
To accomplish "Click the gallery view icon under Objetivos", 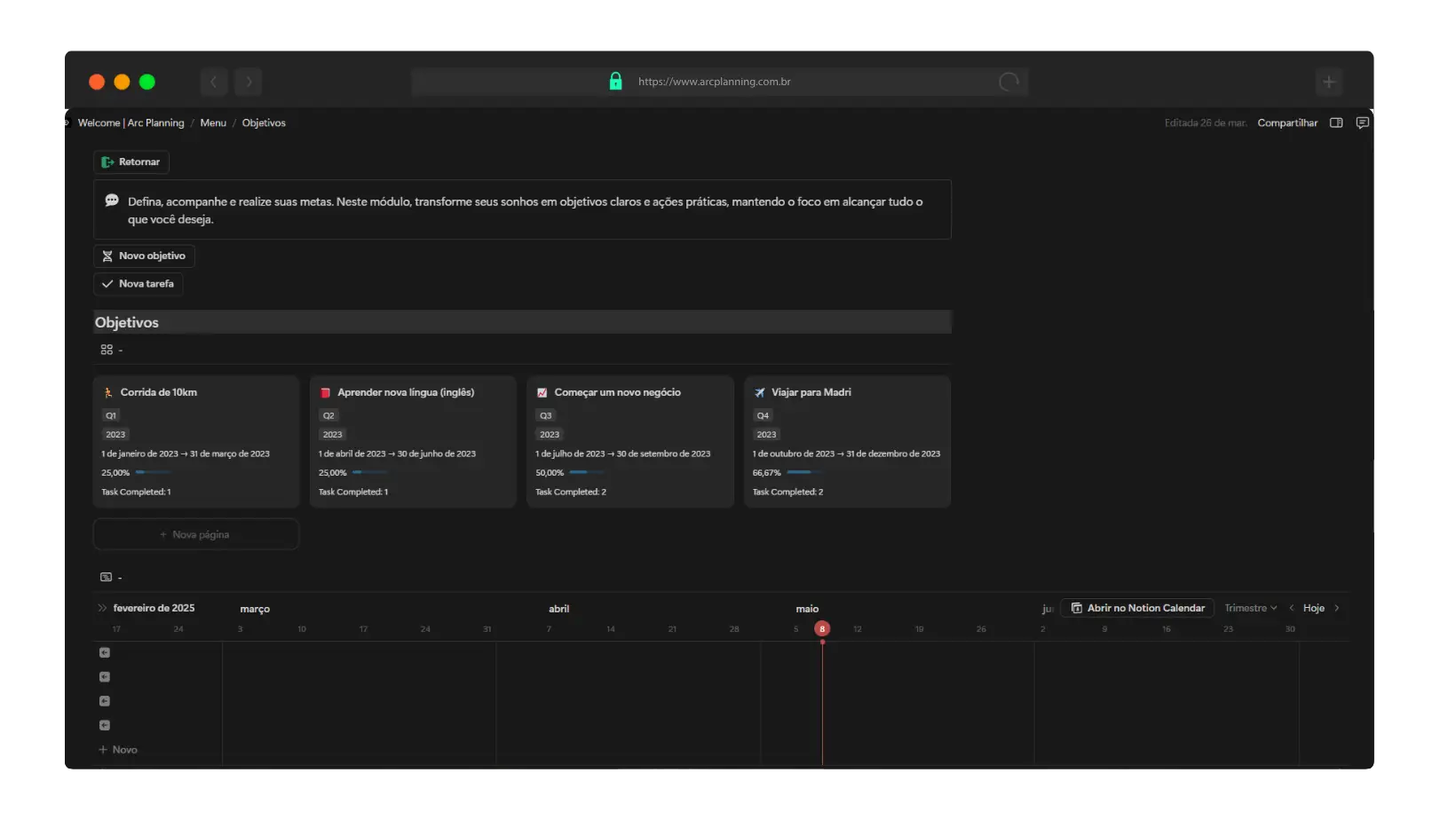I will click(107, 351).
